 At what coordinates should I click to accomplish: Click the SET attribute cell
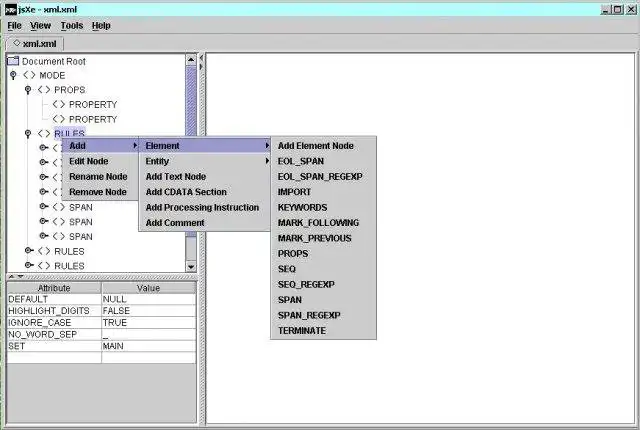54,346
